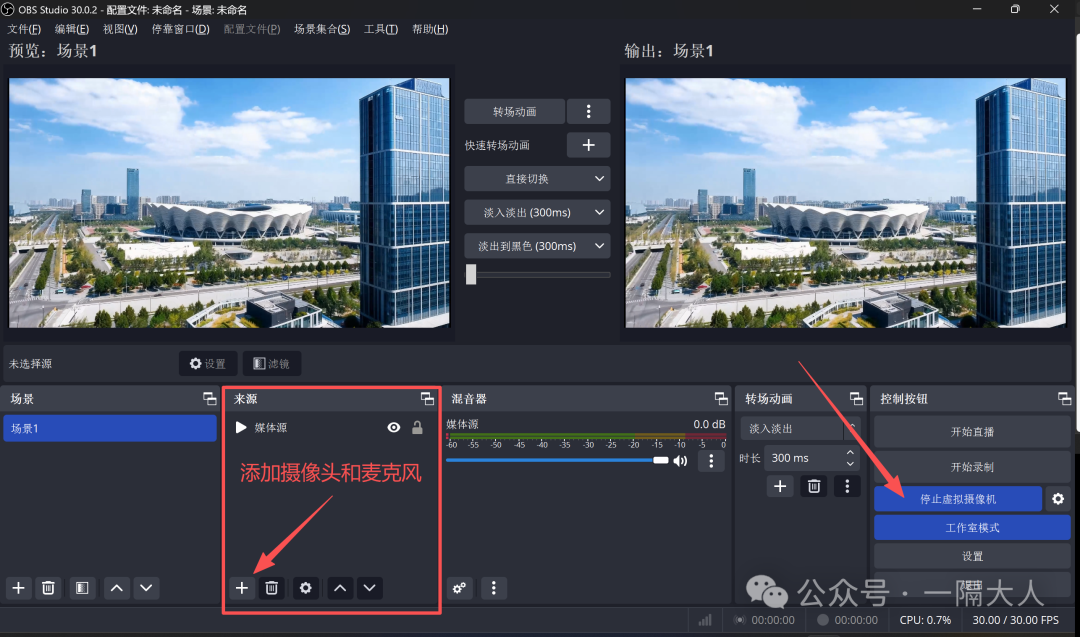The height and width of the screenshot is (637, 1080).
Task: Open the 文件 menu
Action: pyautogui.click(x=24, y=29)
